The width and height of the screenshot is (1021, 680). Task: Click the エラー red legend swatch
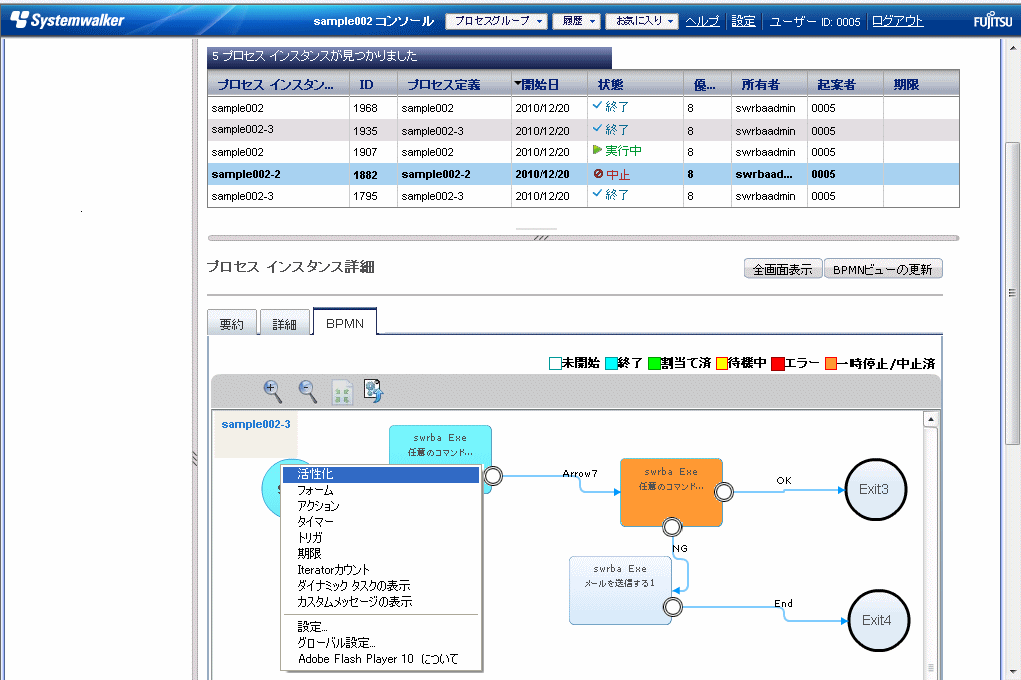click(777, 363)
